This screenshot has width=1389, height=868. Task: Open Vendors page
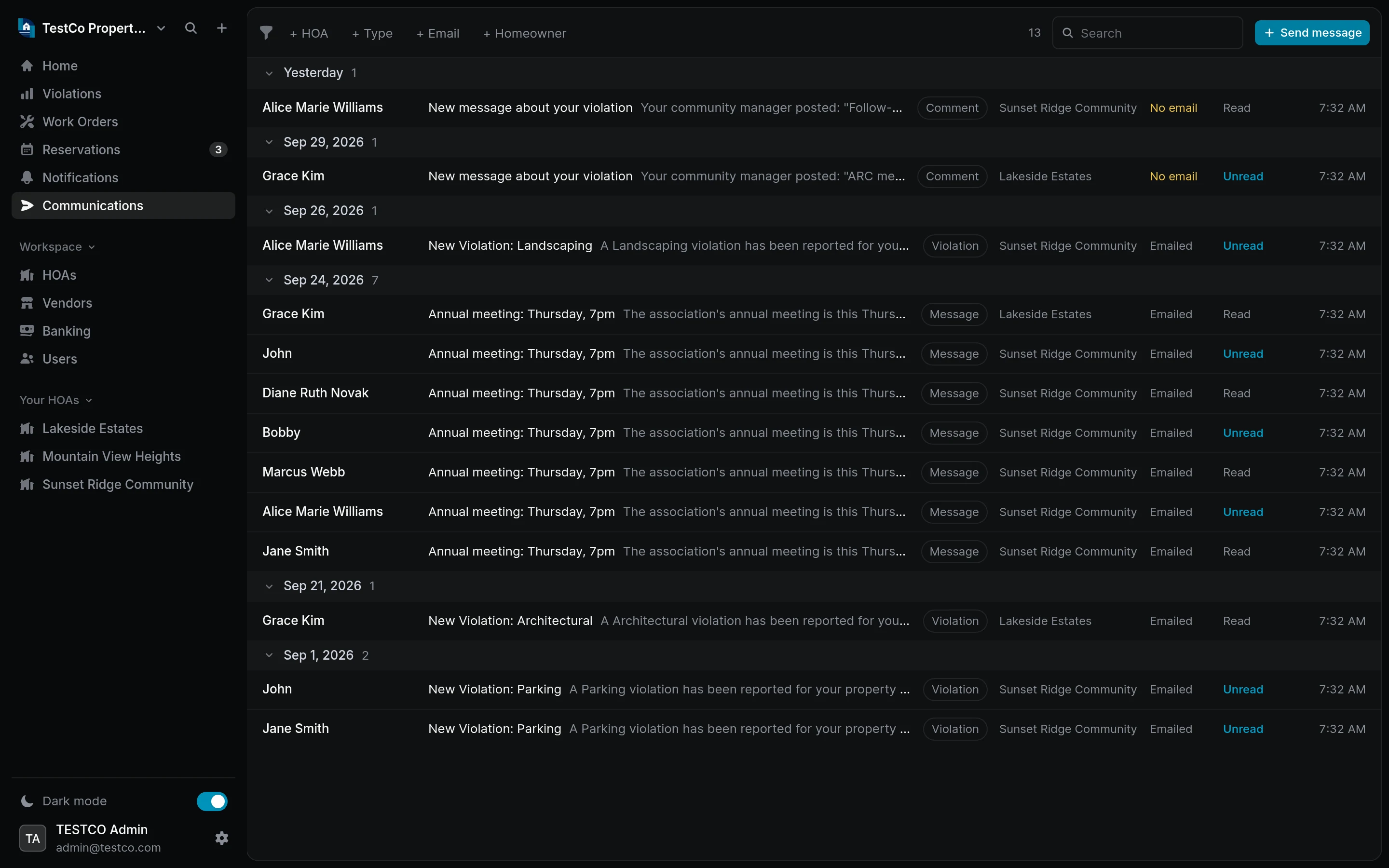(x=123, y=303)
